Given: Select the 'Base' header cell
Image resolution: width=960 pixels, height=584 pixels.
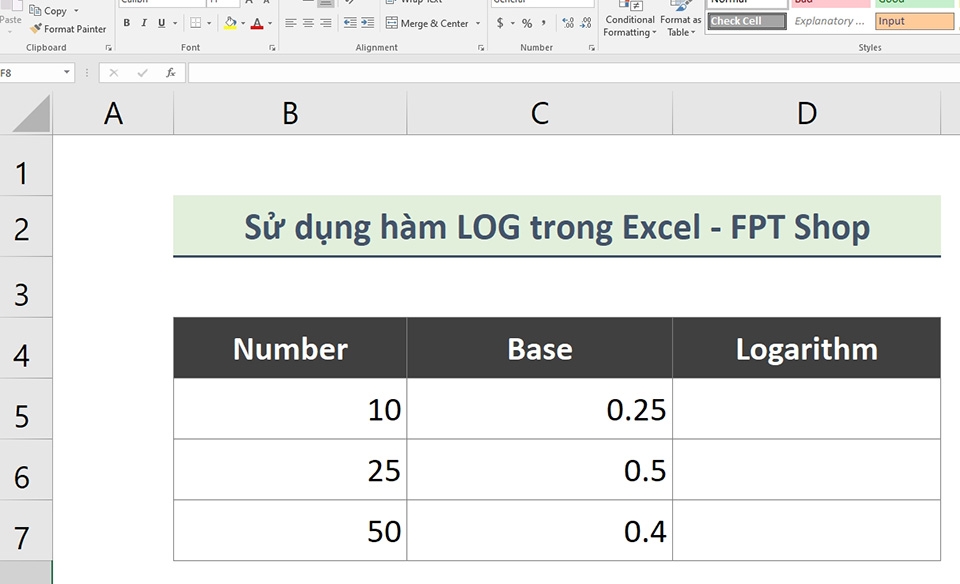Looking at the screenshot, I should pos(539,348).
